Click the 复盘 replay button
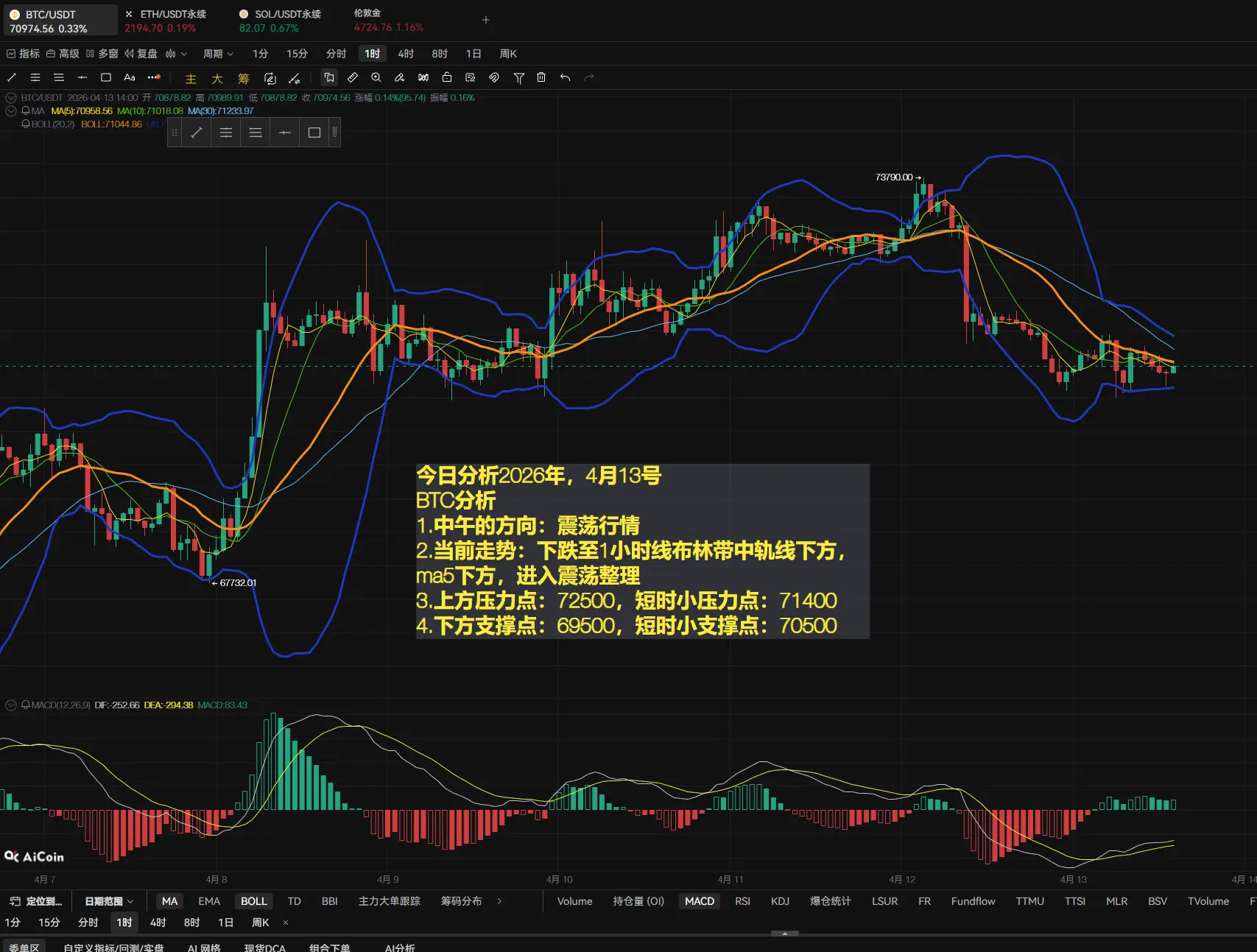Viewport: 1257px width, 952px height. [141, 54]
